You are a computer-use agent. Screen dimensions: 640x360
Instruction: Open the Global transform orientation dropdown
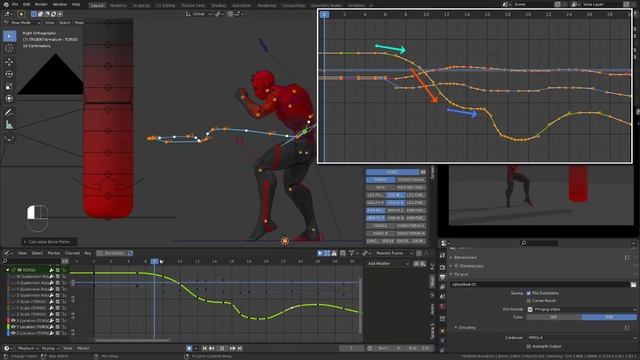pyautogui.click(x=198, y=14)
